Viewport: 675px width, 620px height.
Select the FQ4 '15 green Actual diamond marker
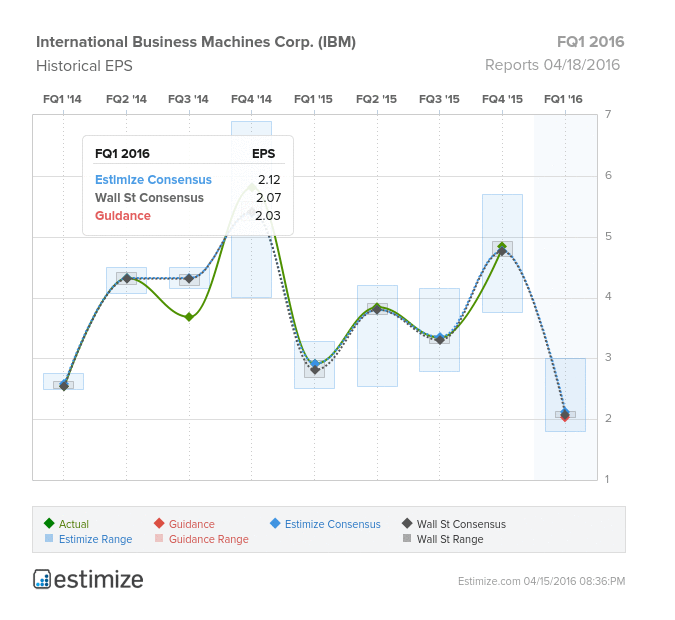pyautogui.click(x=502, y=246)
